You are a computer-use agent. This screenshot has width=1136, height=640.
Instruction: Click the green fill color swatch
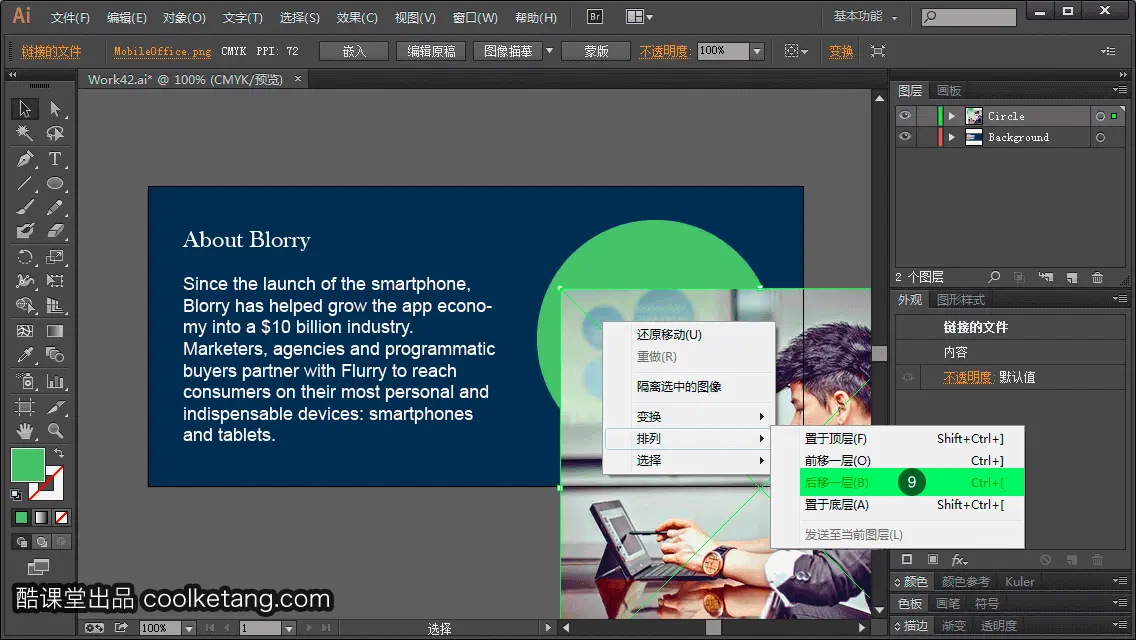tap(28, 465)
